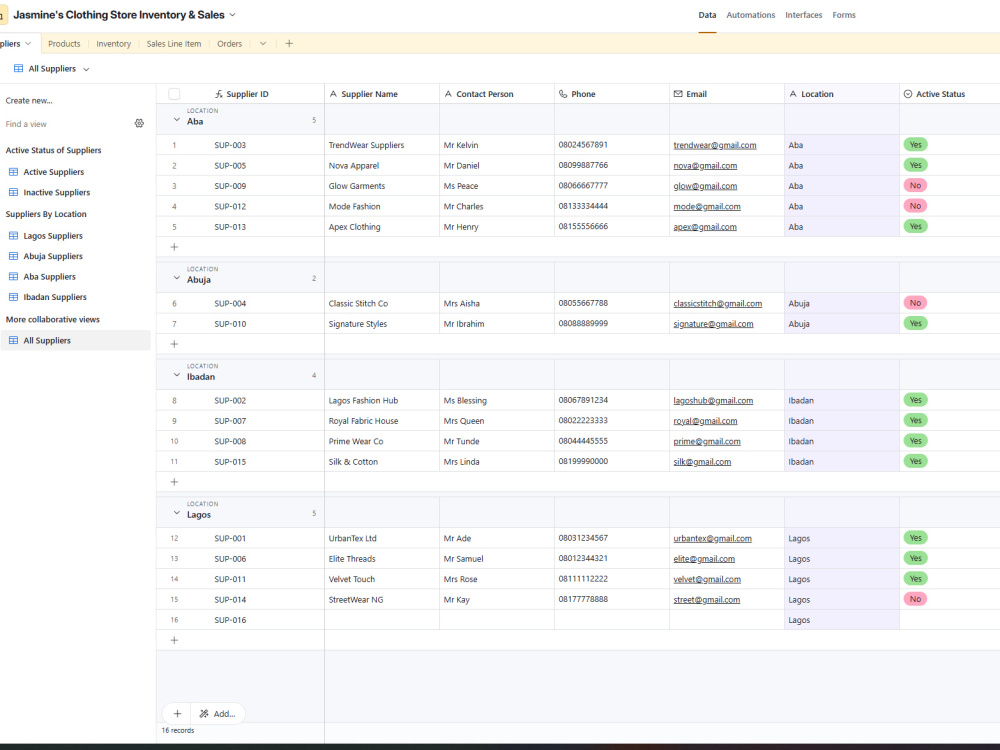Open more tables dropdown chevron
The width and height of the screenshot is (1000, 750).
pyautogui.click(x=263, y=43)
